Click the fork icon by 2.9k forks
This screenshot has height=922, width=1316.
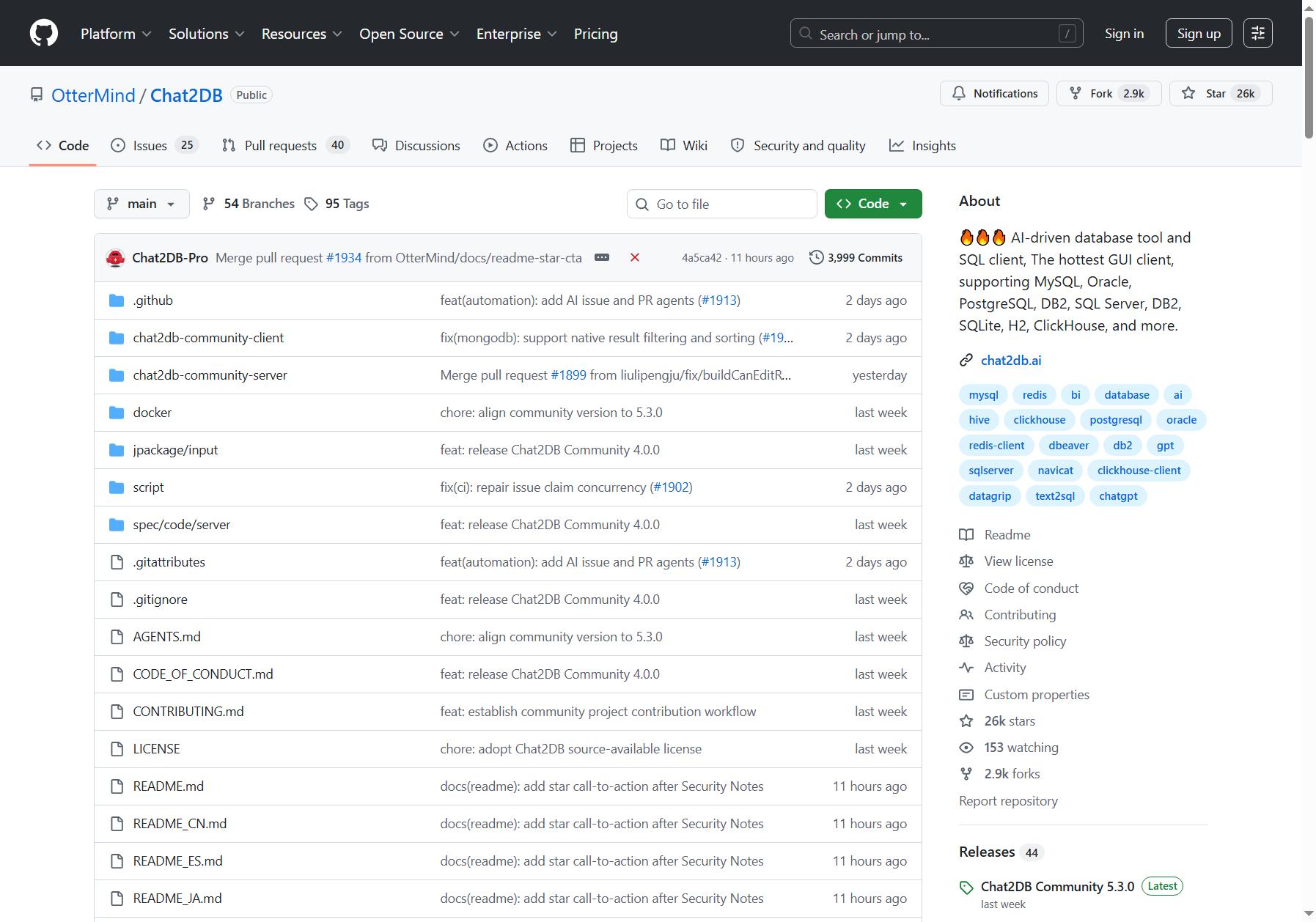(x=966, y=774)
